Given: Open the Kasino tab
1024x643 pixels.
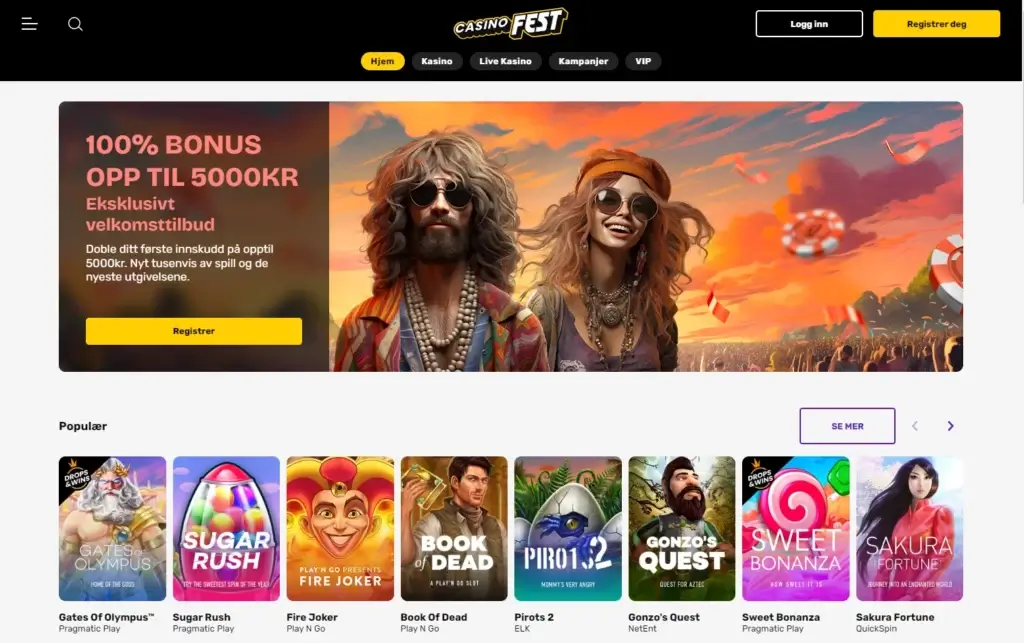Looking at the screenshot, I should point(436,61).
